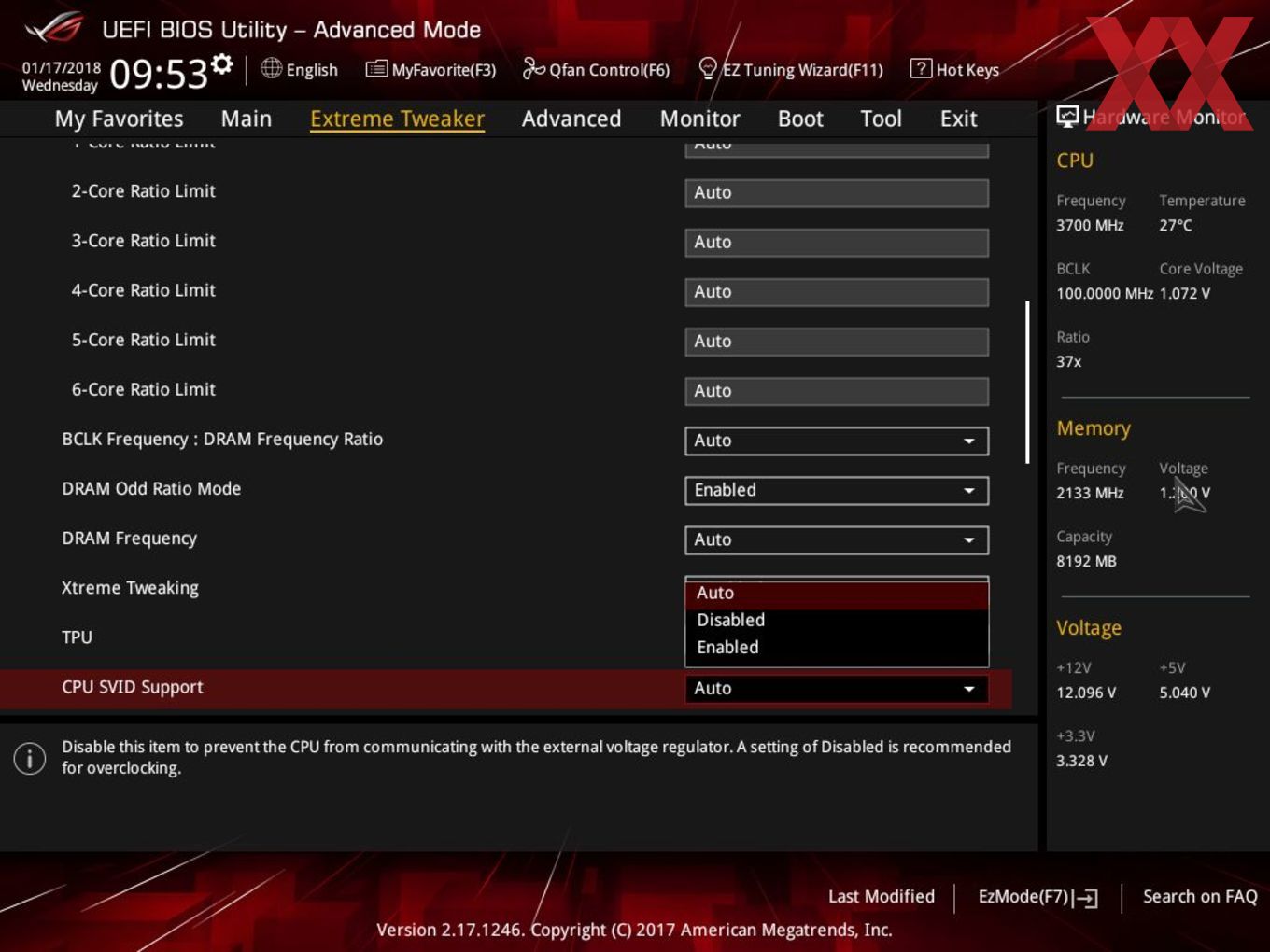Switch to Main tab

[247, 119]
